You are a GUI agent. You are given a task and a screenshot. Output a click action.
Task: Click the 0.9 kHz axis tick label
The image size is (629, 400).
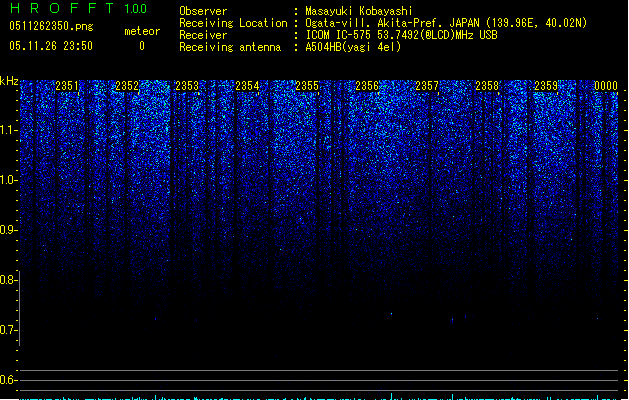pos(8,230)
